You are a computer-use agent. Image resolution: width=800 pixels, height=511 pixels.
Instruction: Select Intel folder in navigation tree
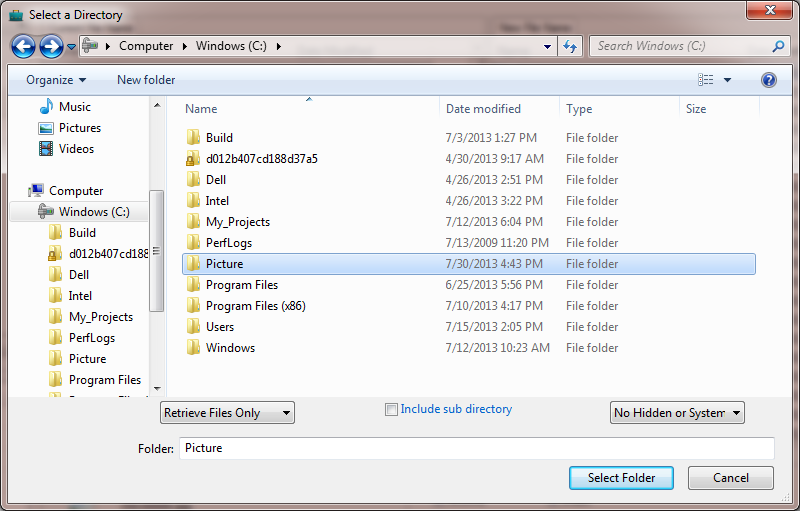point(80,296)
